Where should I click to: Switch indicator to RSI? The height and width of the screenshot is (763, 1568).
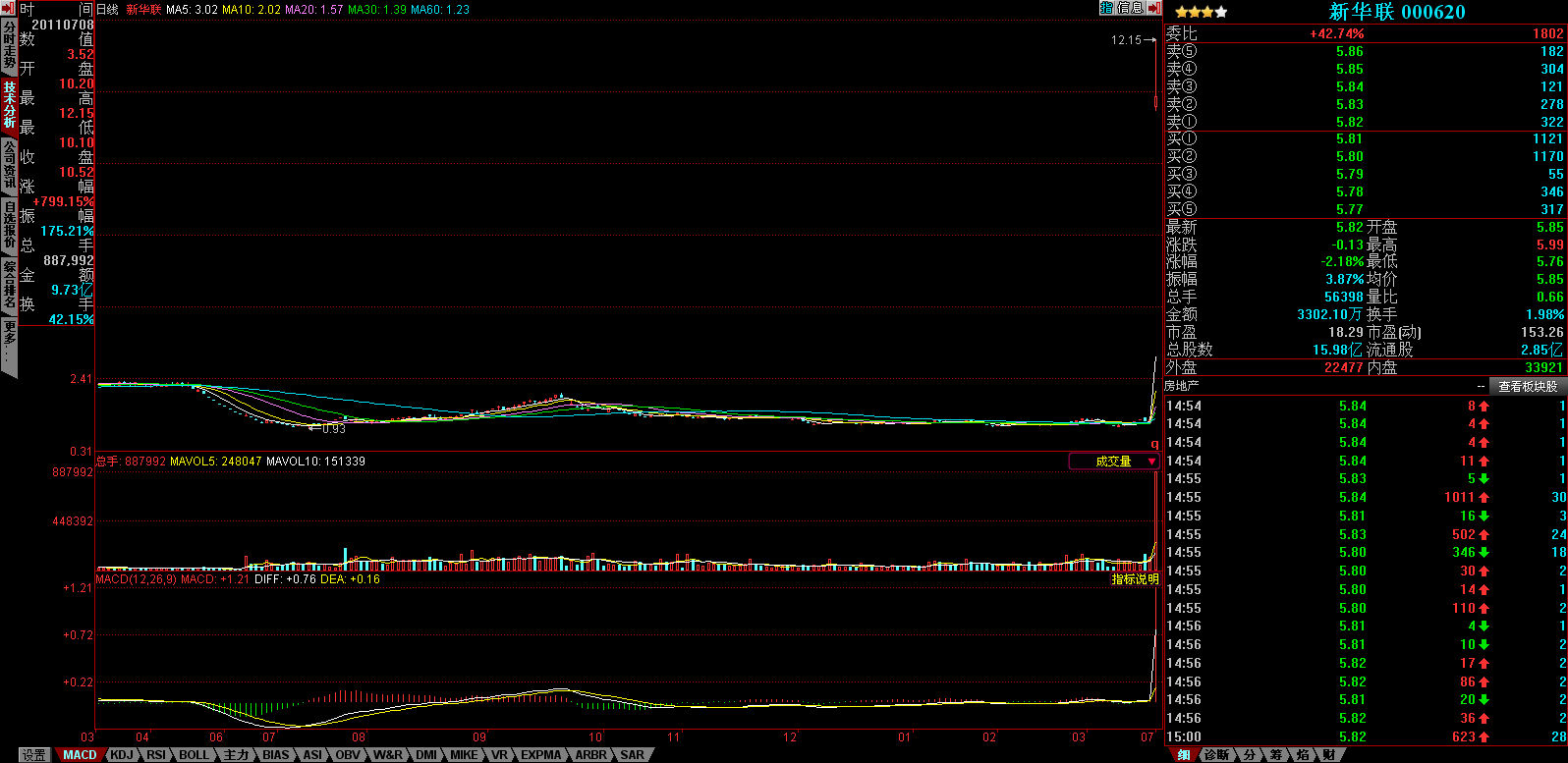[x=155, y=755]
